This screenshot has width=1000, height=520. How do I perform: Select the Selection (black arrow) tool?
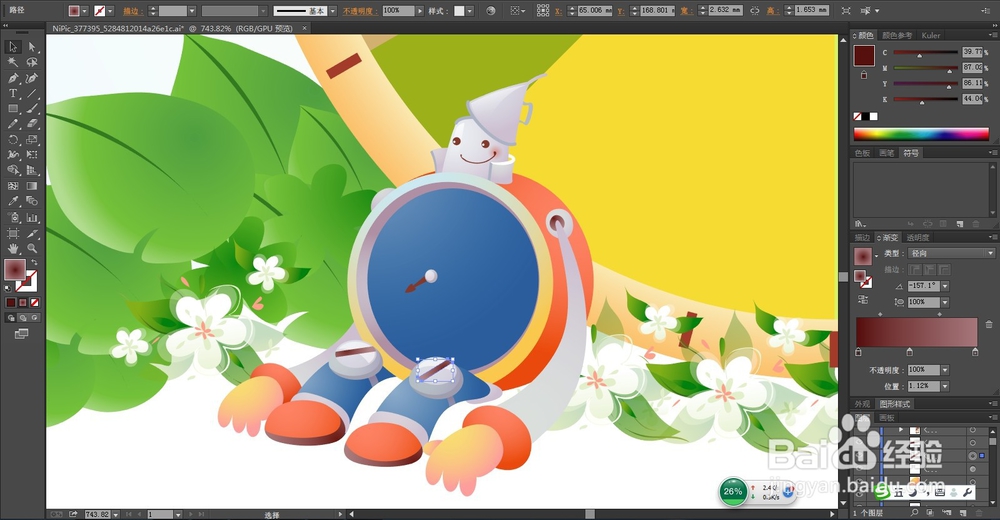[x=13, y=47]
